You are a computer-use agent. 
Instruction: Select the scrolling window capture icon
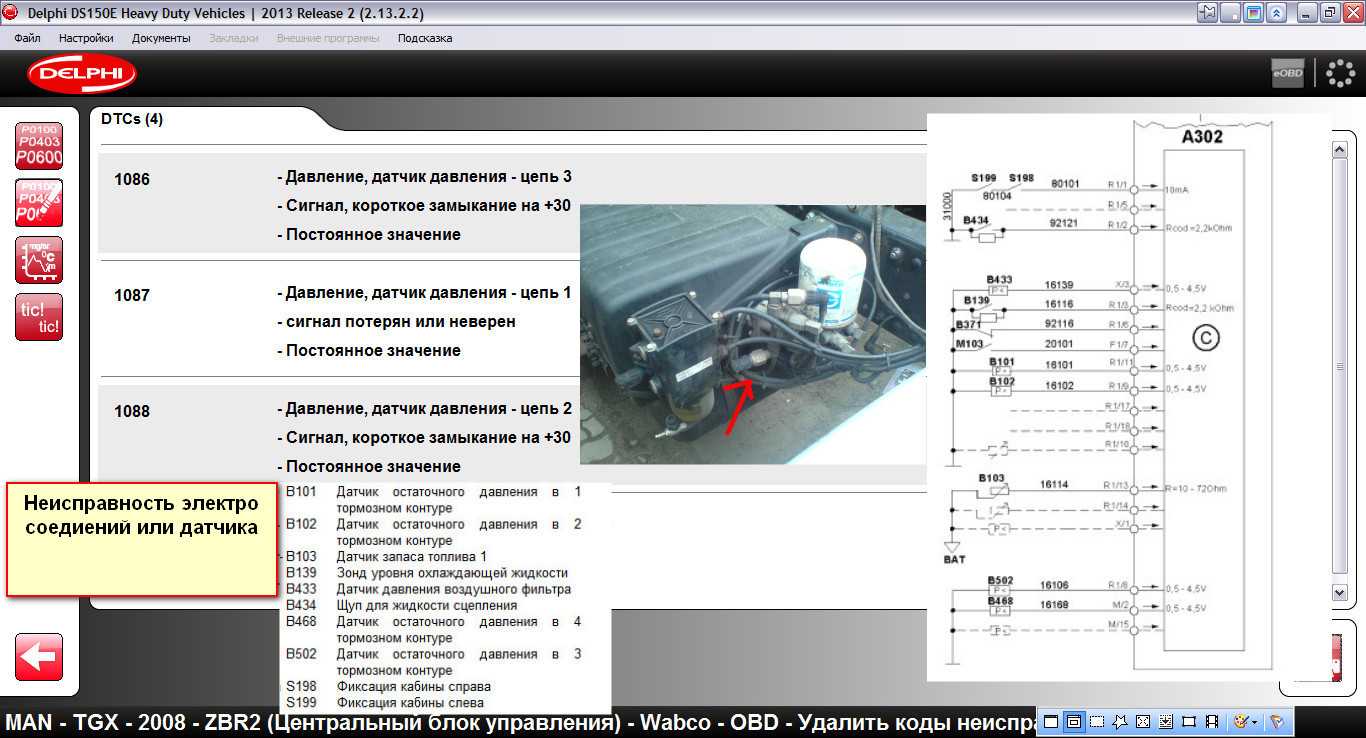click(1166, 721)
